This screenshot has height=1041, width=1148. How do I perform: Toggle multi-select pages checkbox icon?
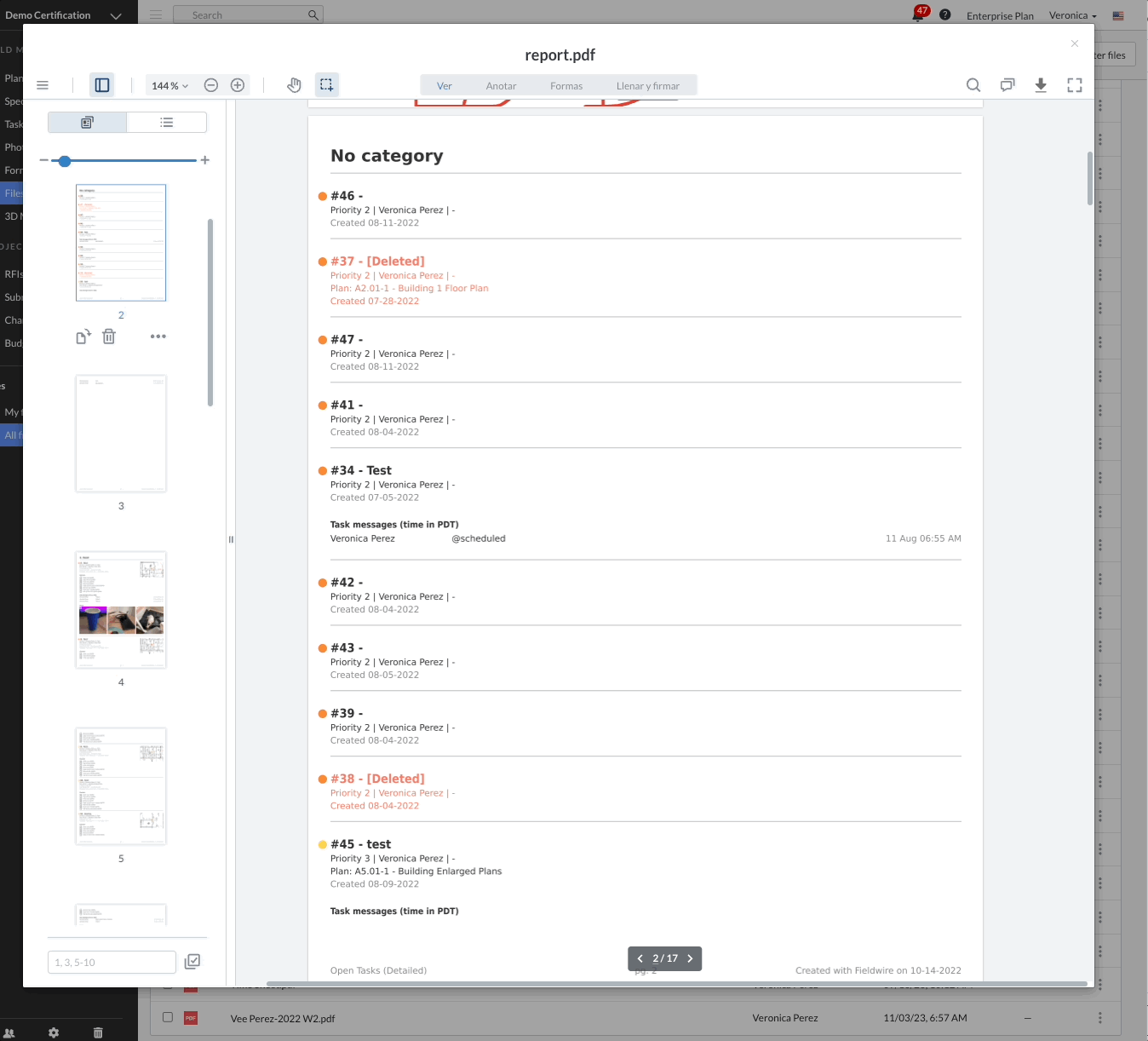[x=192, y=962]
